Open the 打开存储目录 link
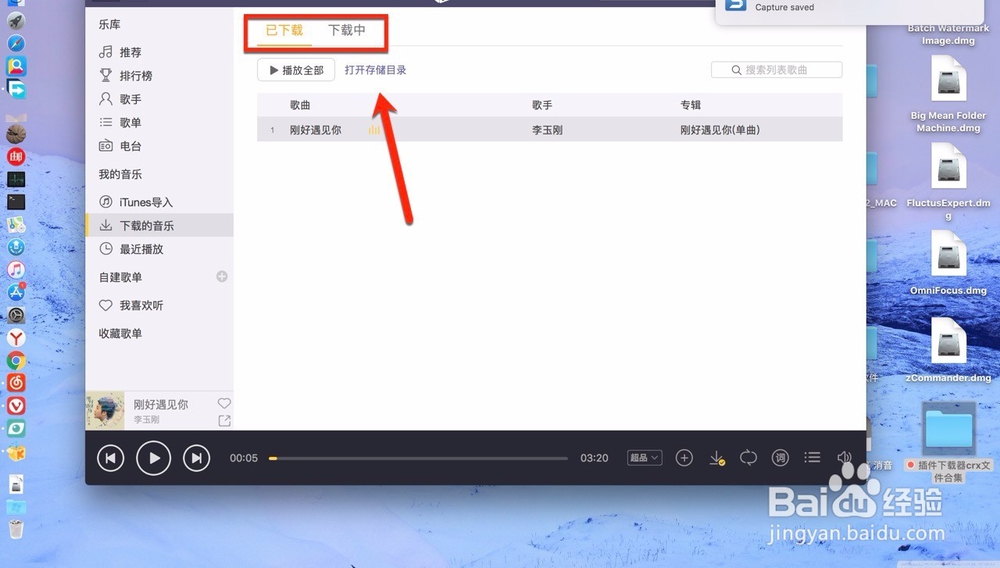Viewport: 1000px width, 568px height. click(375, 70)
